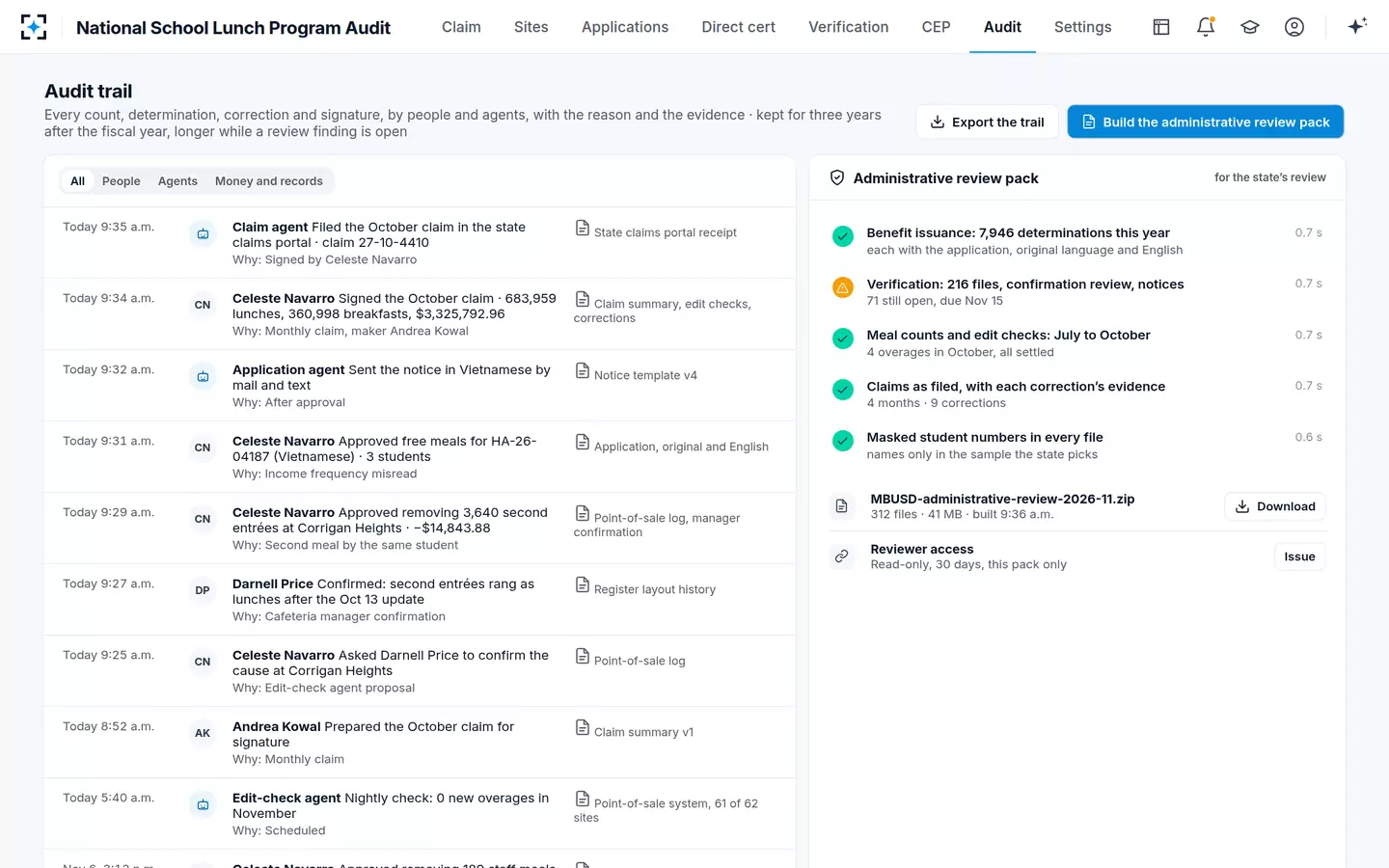Screen dimensions: 1389x868
Task: Navigate to the Verification tab
Action: pyautogui.click(x=849, y=27)
